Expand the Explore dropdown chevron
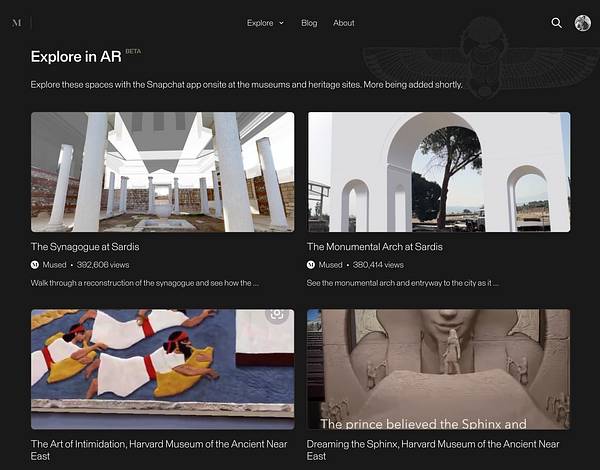Image resolution: width=600 pixels, height=470 pixels. 281,23
